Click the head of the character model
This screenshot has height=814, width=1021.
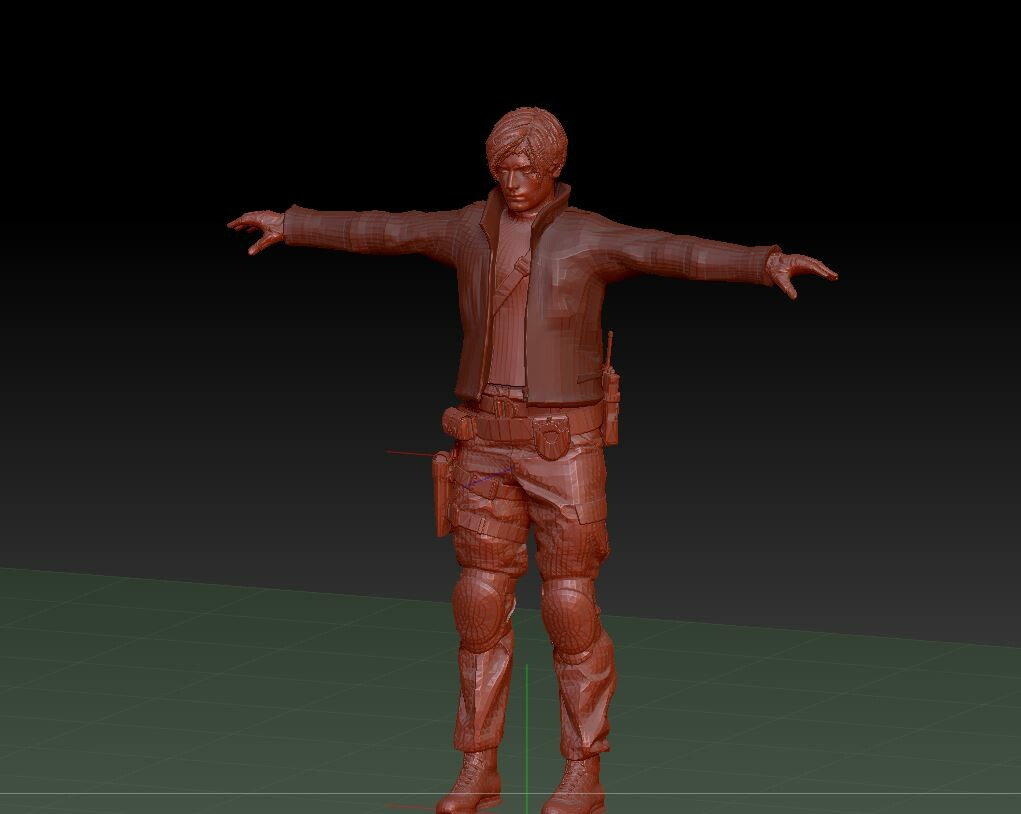click(x=526, y=160)
